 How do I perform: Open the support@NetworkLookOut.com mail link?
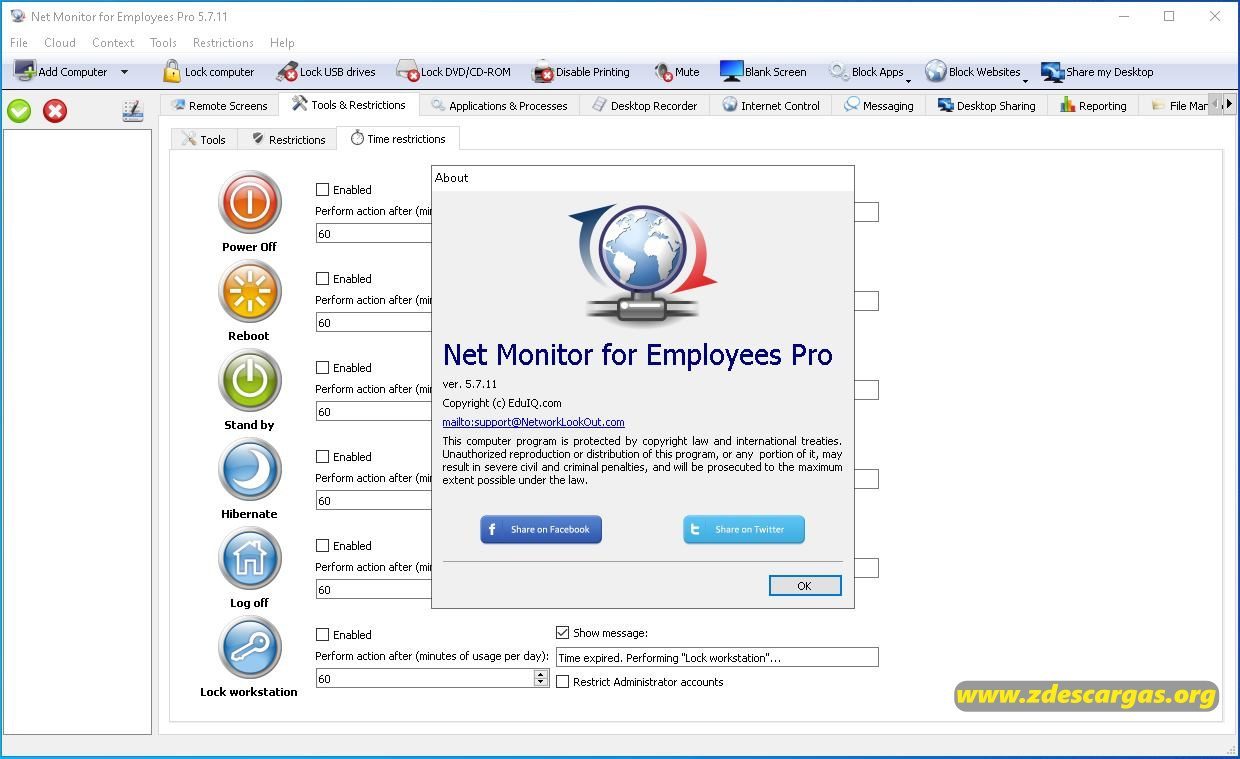(533, 422)
